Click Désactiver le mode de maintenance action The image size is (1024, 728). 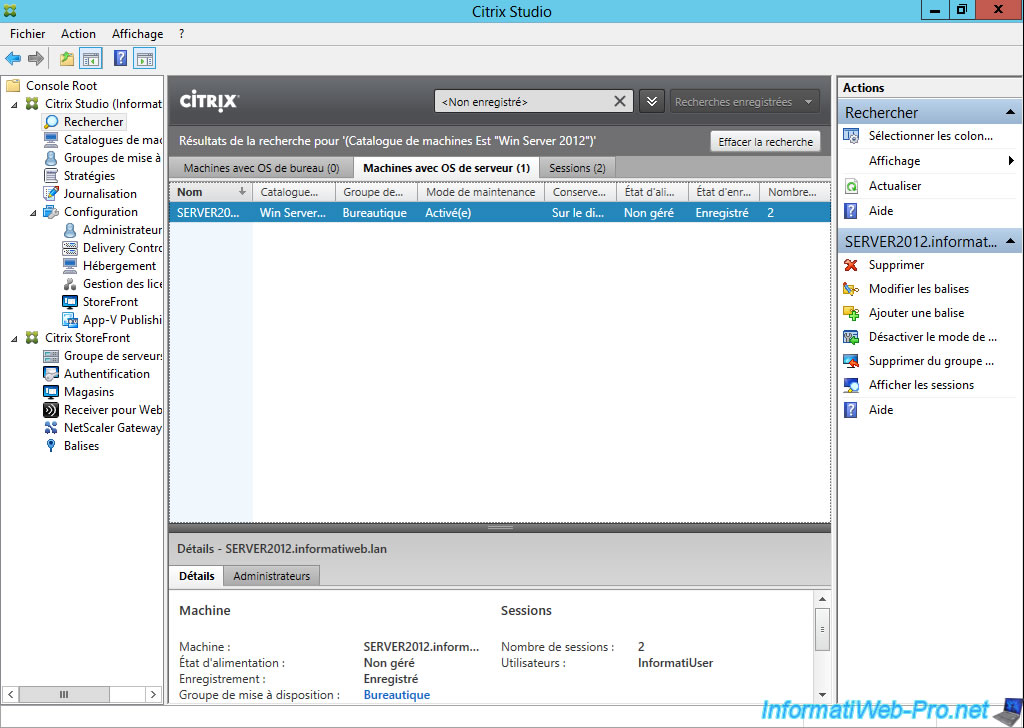click(x=932, y=337)
